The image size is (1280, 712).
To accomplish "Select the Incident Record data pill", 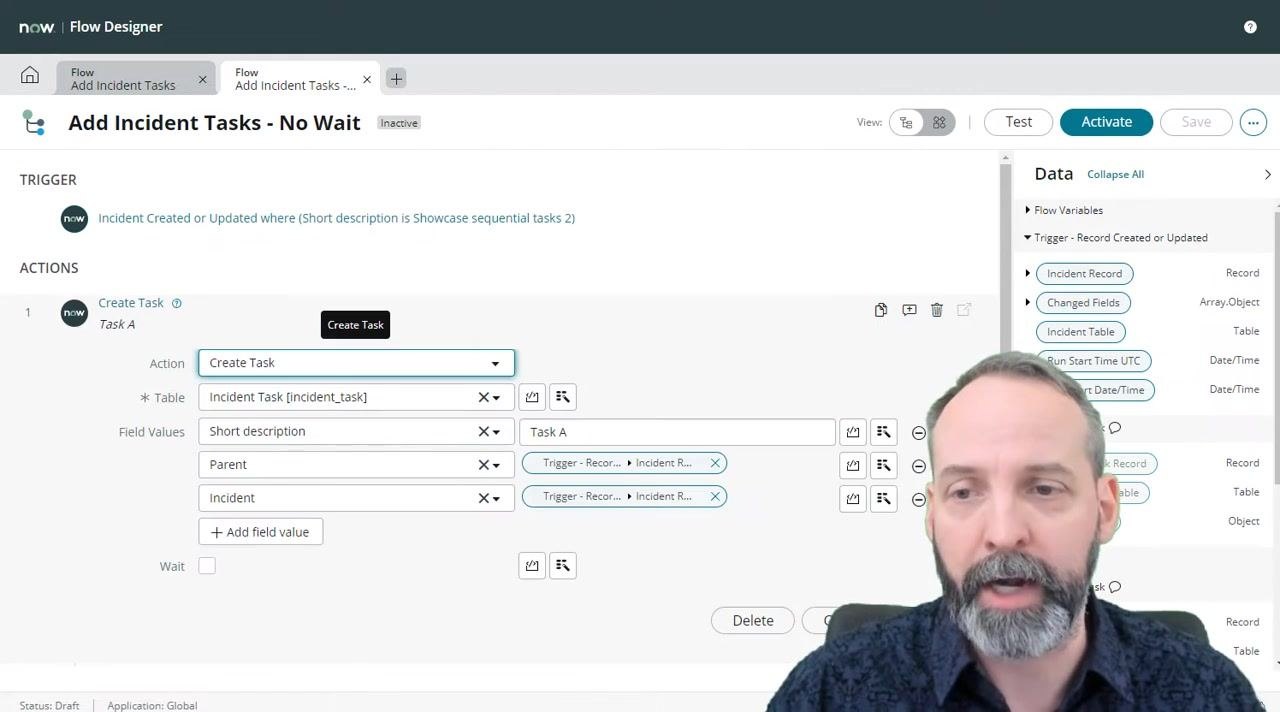I will [x=1085, y=273].
